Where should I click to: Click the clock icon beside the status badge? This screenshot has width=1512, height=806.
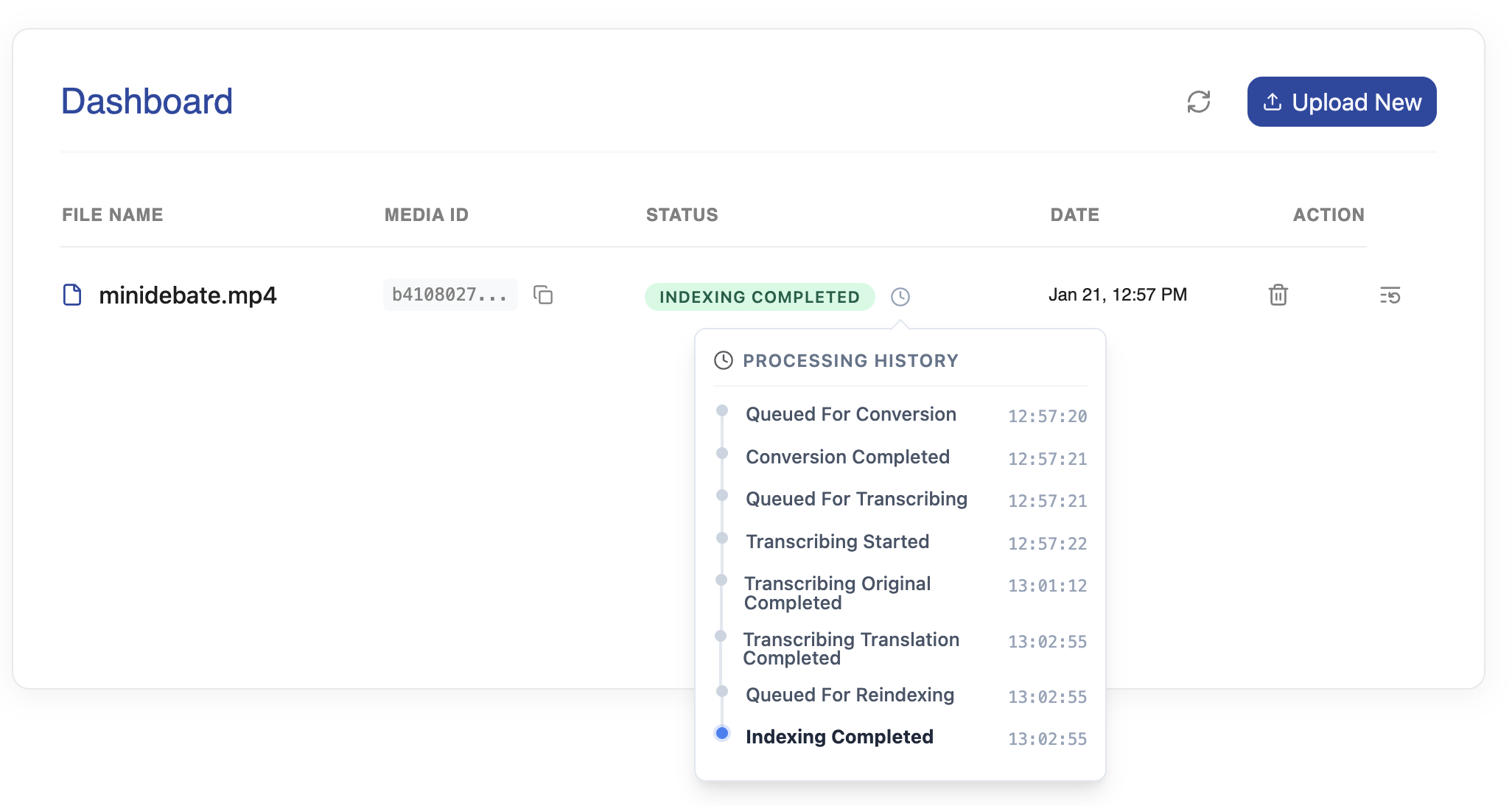900,297
